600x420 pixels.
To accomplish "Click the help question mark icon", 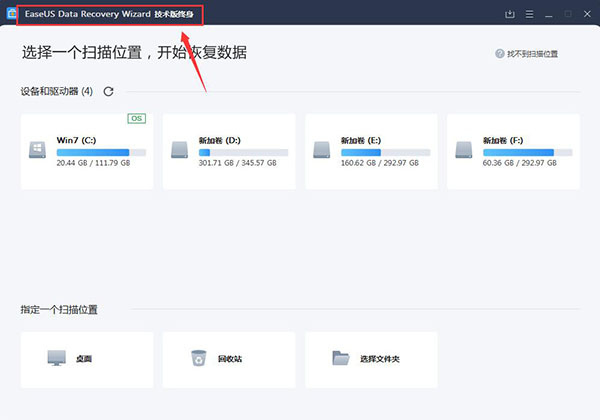I will coord(500,54).
